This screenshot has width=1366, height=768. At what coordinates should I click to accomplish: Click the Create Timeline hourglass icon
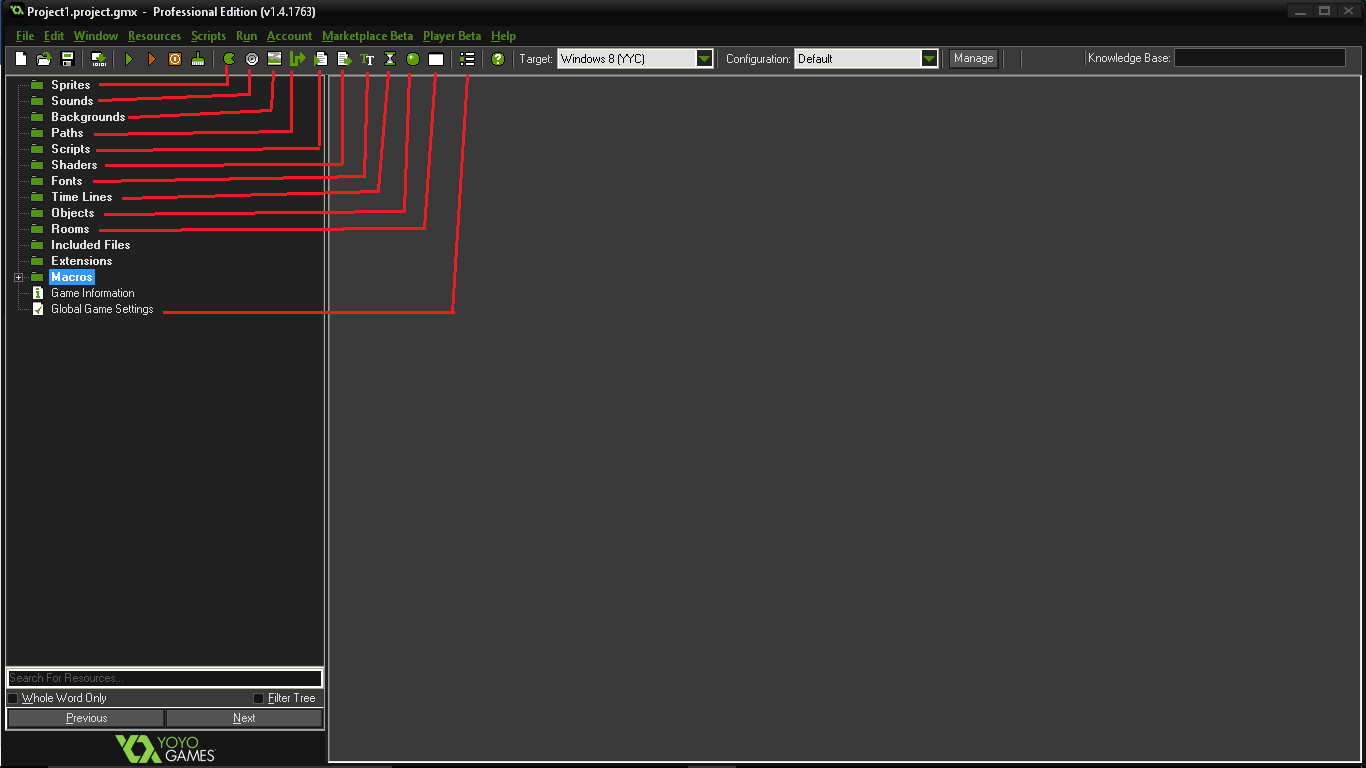tap(390, 59)
